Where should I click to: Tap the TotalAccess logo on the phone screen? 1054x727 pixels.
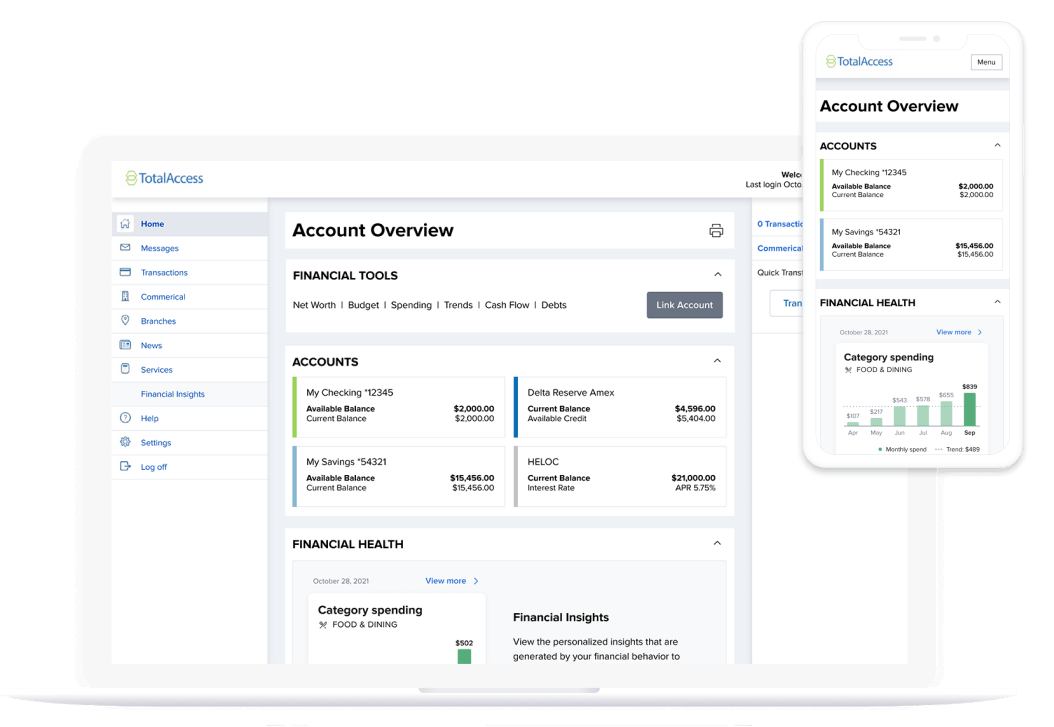[x=859, y=61]
